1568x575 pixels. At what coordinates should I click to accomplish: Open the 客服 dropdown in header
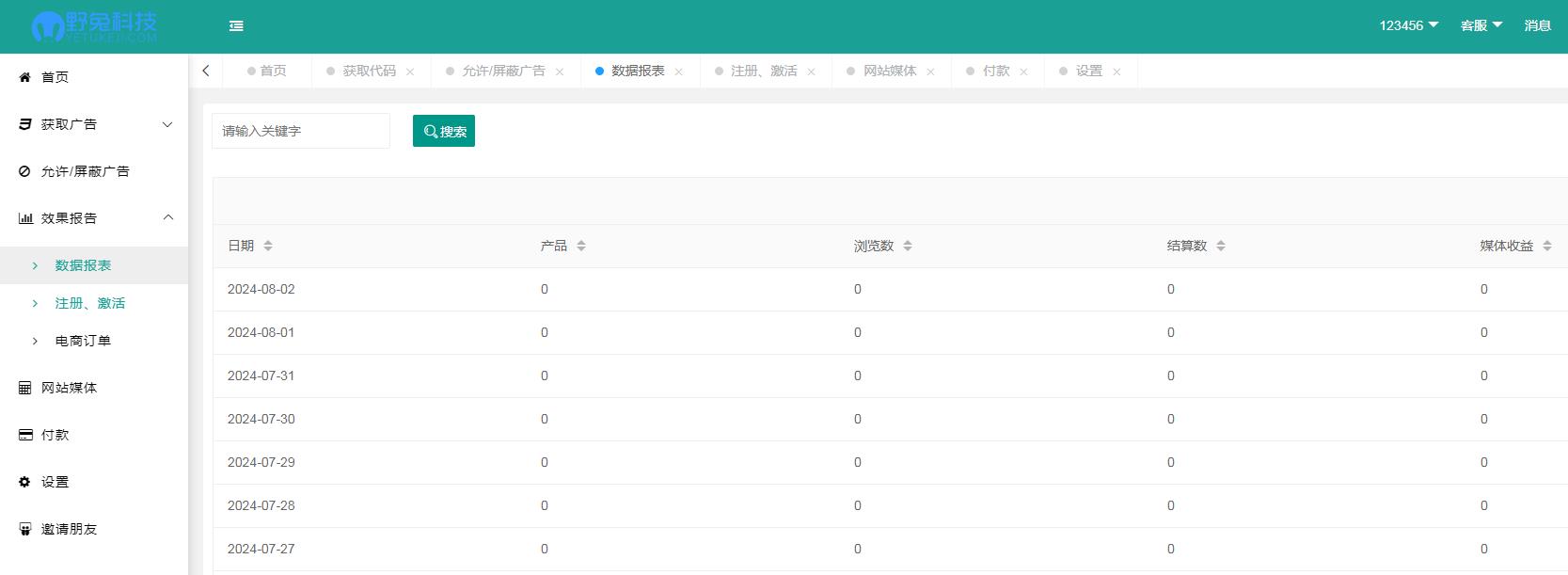tap(1481, 25)
